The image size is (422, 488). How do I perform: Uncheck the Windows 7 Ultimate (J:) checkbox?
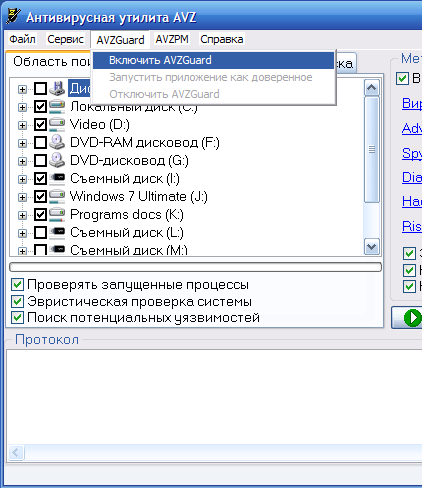(40, 197)
